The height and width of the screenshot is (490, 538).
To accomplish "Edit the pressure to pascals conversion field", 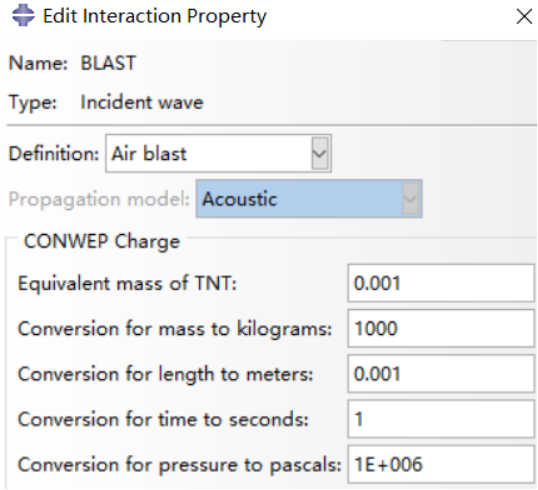I will tap(441, 464).
